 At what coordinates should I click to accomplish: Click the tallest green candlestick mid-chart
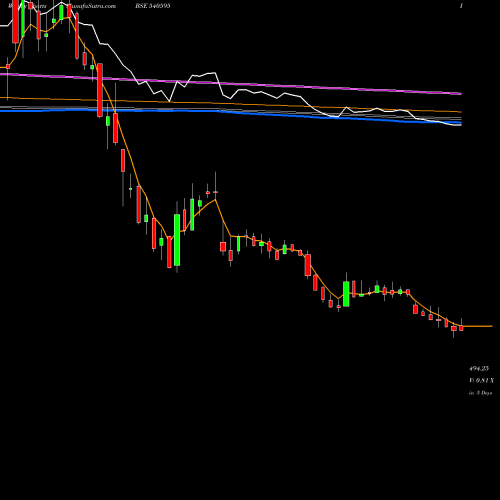coord(177,240)
